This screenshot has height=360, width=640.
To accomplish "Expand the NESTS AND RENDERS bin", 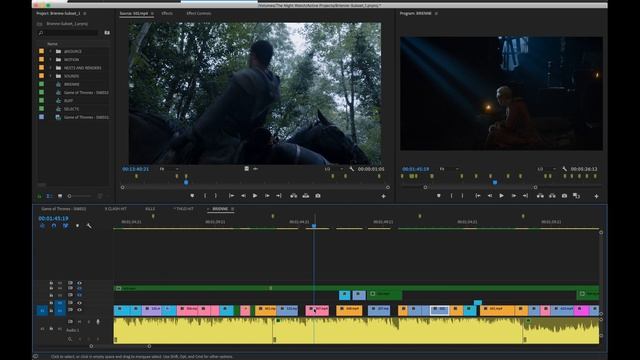I will pyautogui.click(x=51, y=68).
